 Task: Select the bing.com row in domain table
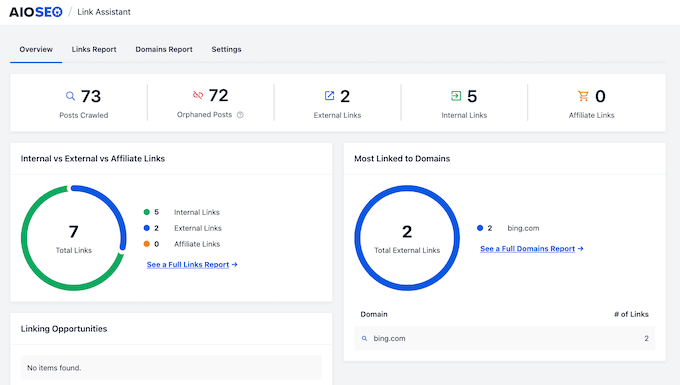(x=505, y=338)
